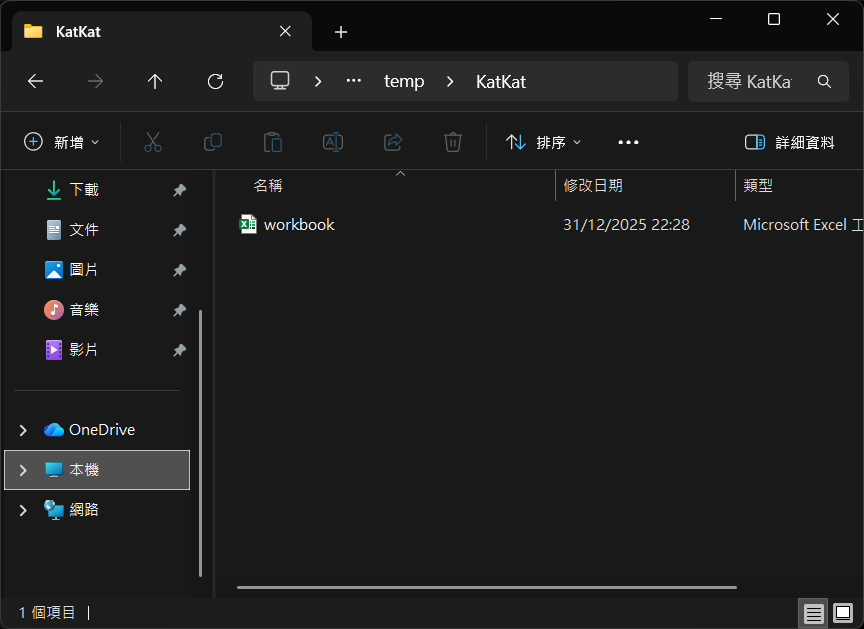Go up one folder level
The width and height of the screenshot is (864, 629).
click(x=155, y=82)
